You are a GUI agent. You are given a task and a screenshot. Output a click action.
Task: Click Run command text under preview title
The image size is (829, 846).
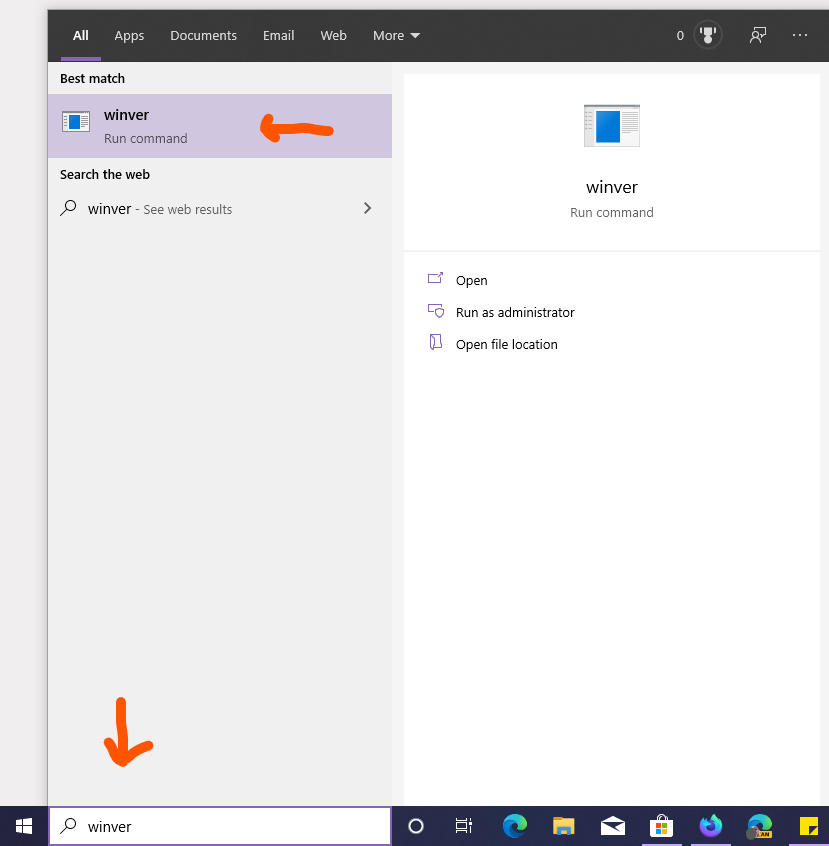(x=611, y=213)
